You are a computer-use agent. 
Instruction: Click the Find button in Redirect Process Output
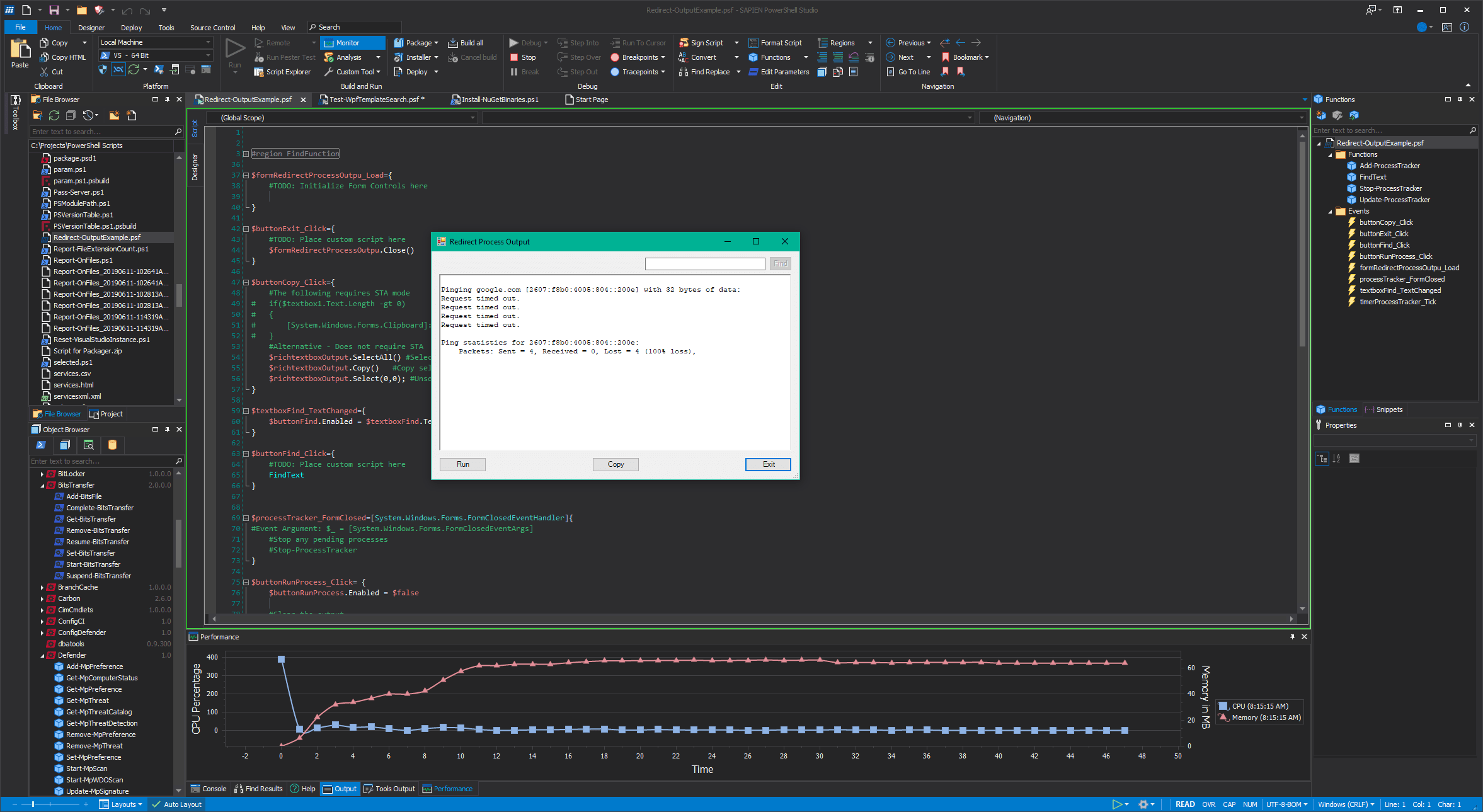(x=780, y=264)
